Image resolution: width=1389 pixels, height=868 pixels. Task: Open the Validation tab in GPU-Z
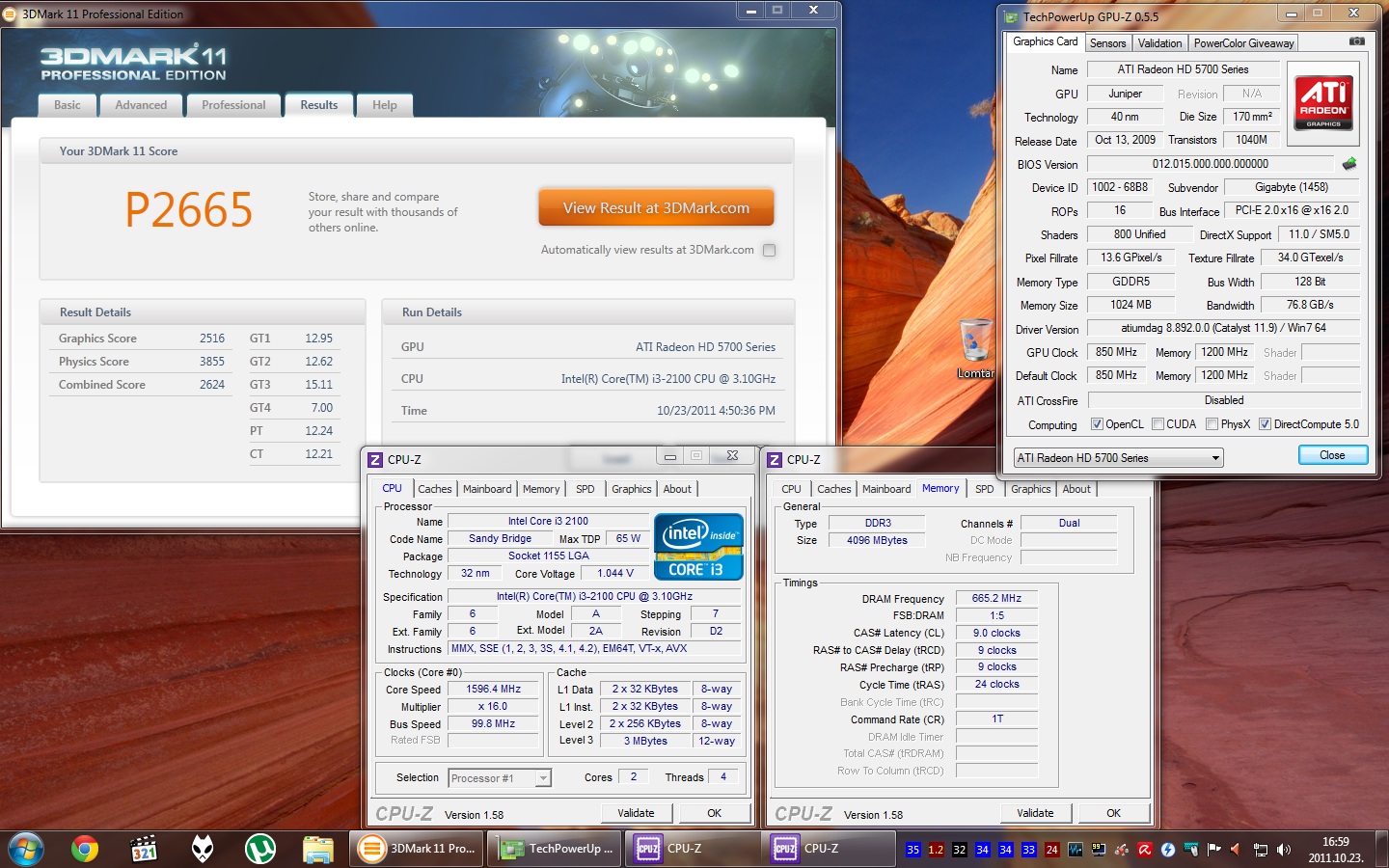tap(1159, 43)
